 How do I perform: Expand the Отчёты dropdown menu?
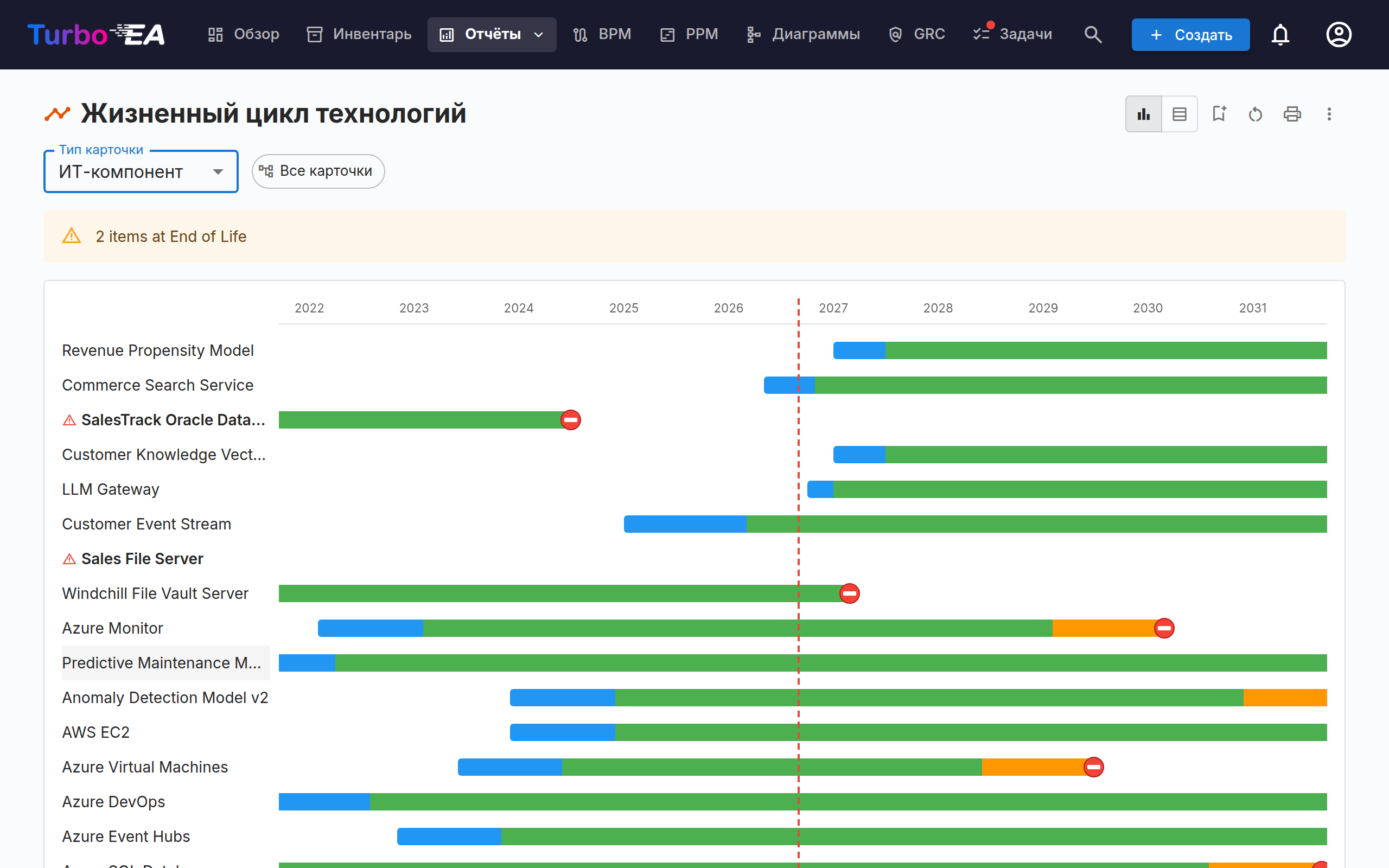492,34
